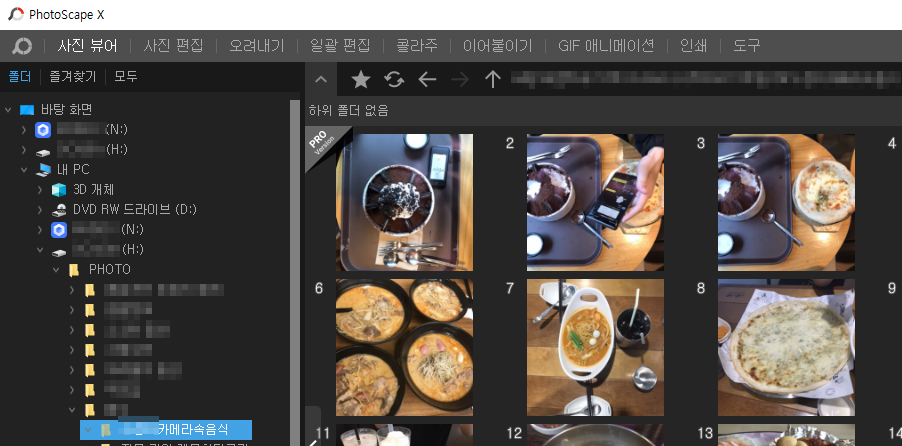This screenshot has width=902, height=446.
Task: Select the 바탕 화면 tree item
Action: pos(66,109)
